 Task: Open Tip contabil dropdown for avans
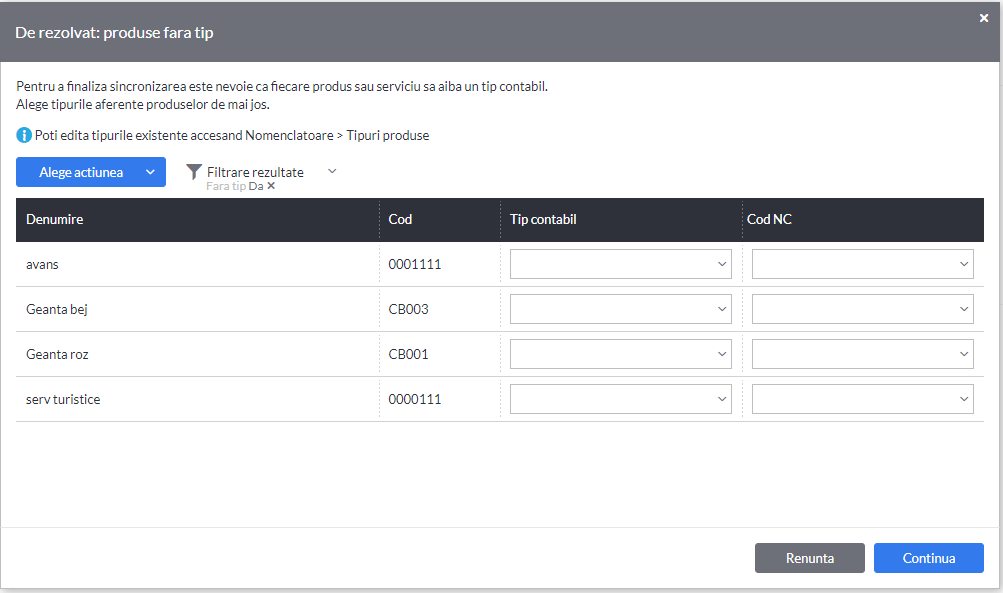[620, 264]
